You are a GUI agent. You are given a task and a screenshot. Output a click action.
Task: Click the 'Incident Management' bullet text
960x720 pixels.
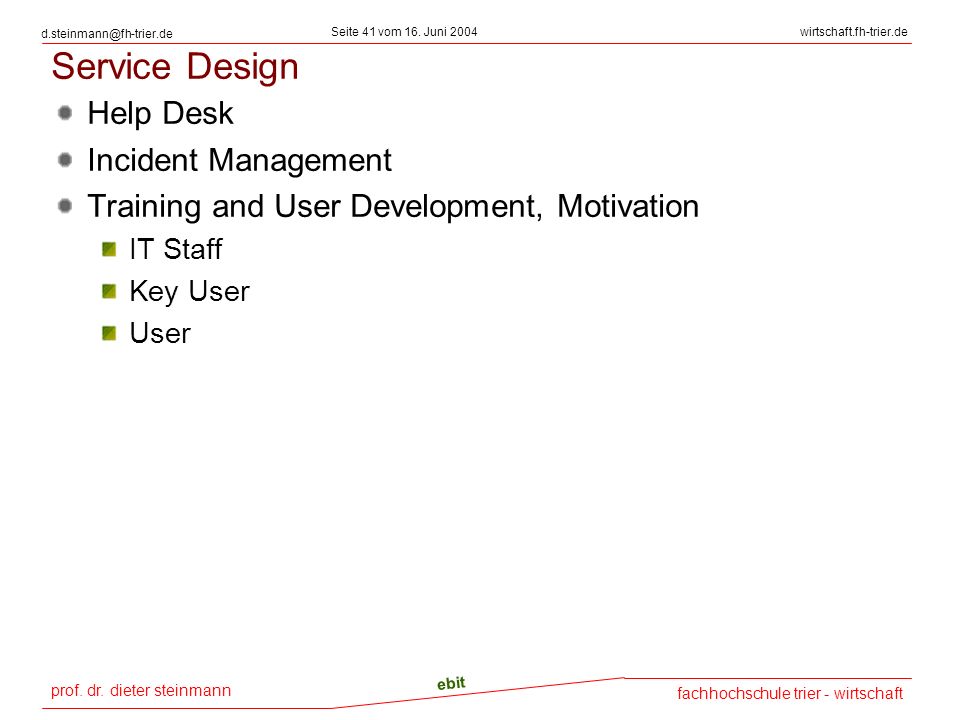pyautogui.click(x=239, y=160)
